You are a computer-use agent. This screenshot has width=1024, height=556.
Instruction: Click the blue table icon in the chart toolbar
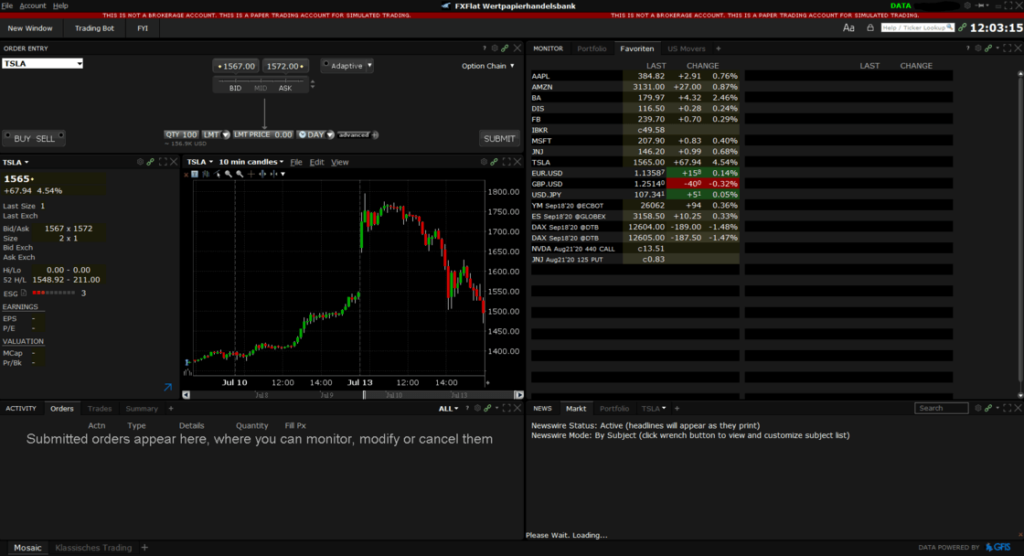(x=195, y=174)
